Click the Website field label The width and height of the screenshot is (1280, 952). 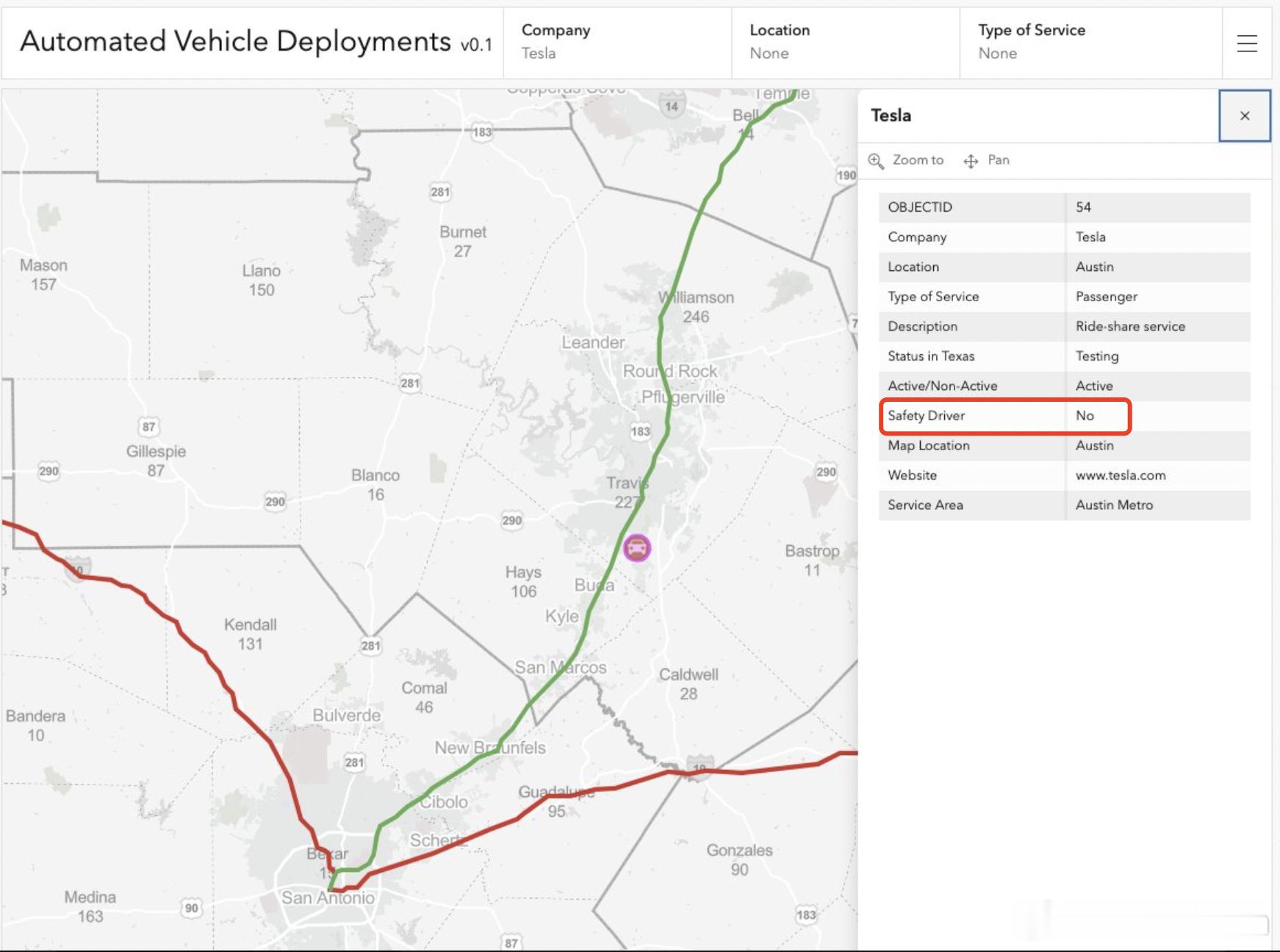(x=912, y=475)
